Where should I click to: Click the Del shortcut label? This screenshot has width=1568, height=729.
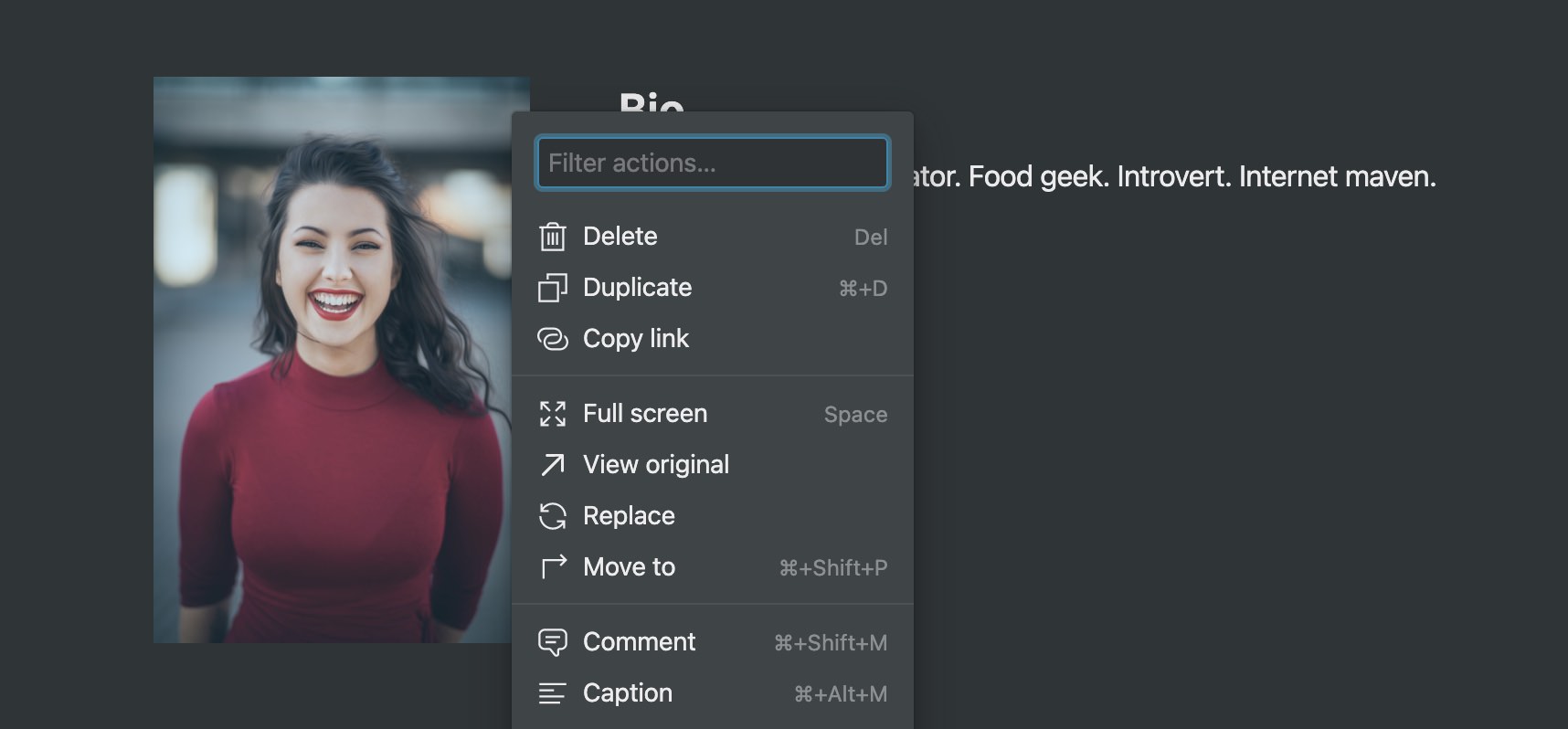click(871, 238)
